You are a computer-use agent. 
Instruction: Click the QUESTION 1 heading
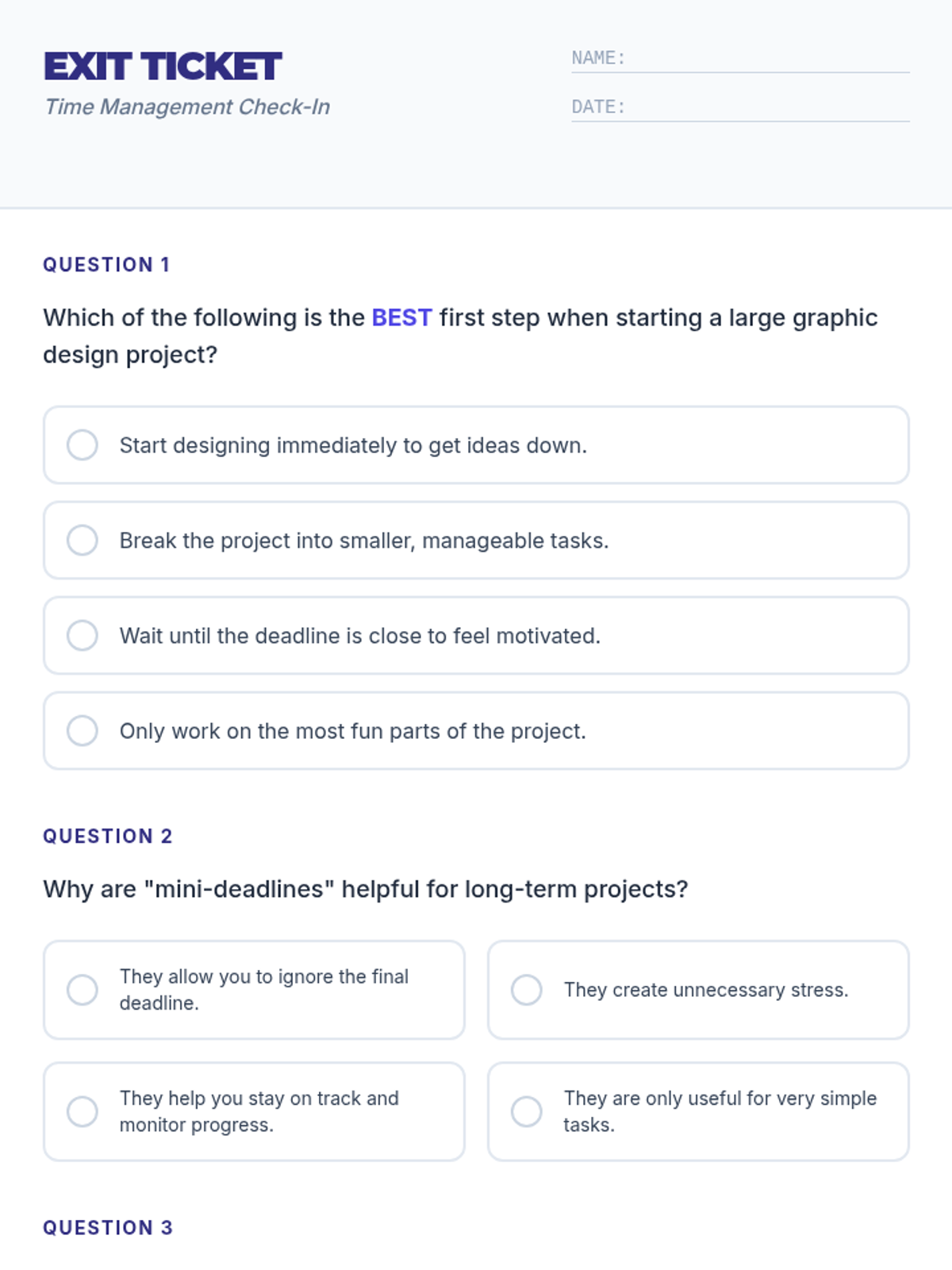pos(106,264)
